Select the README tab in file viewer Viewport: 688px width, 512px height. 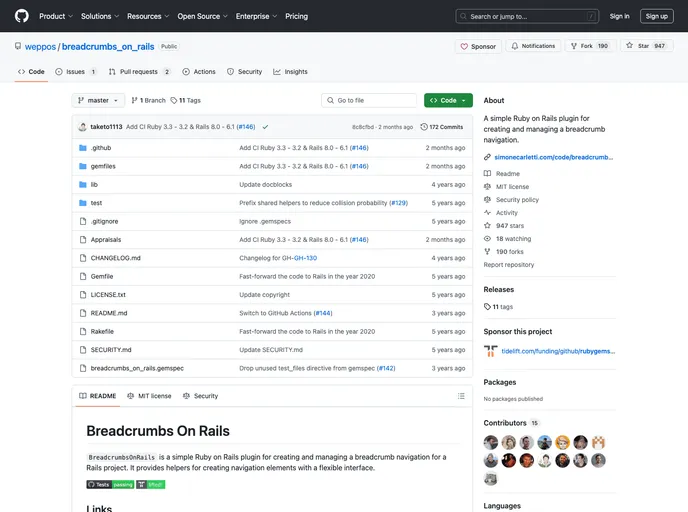point(97,396)
